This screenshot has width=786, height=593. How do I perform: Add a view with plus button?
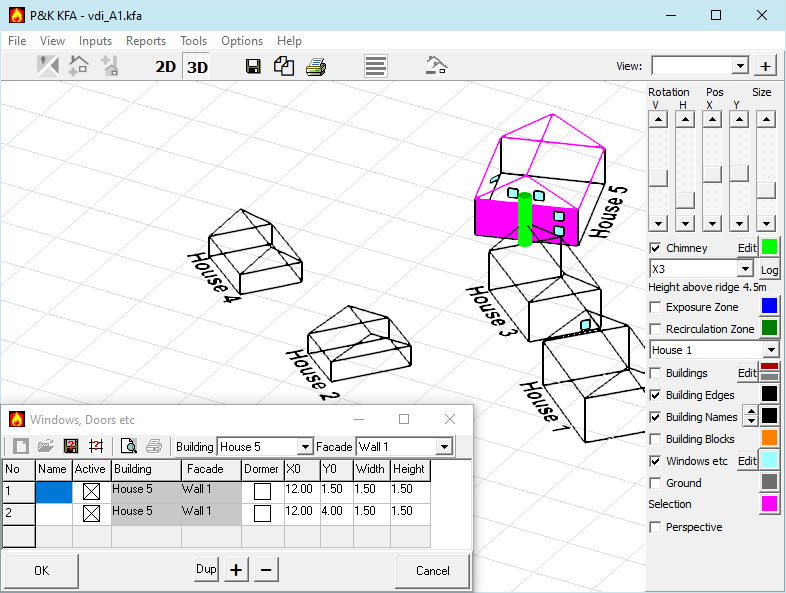click(765, 66)
